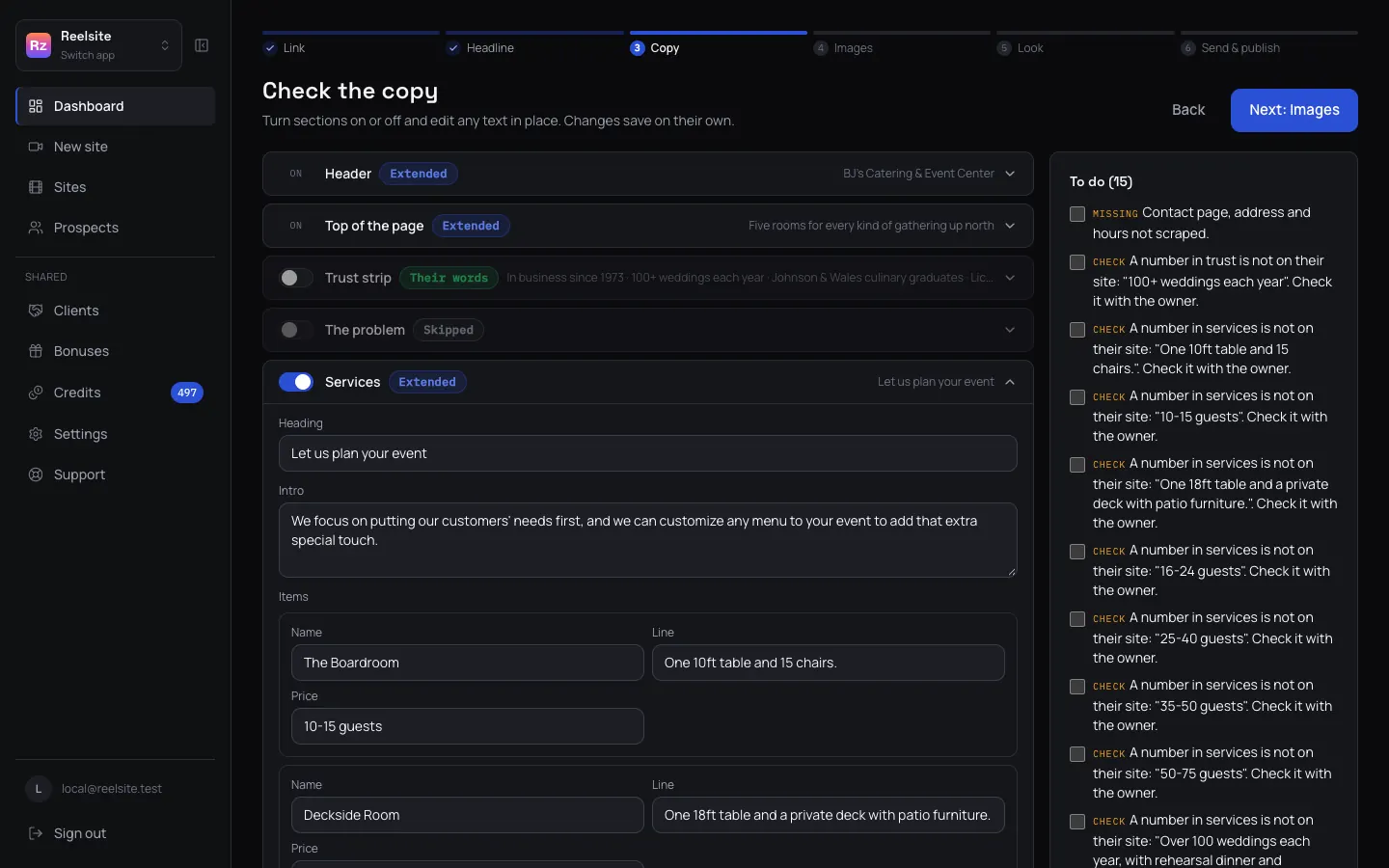Click the Headline step checkmark icon
1389x868 pixels.
coord(453,48)
